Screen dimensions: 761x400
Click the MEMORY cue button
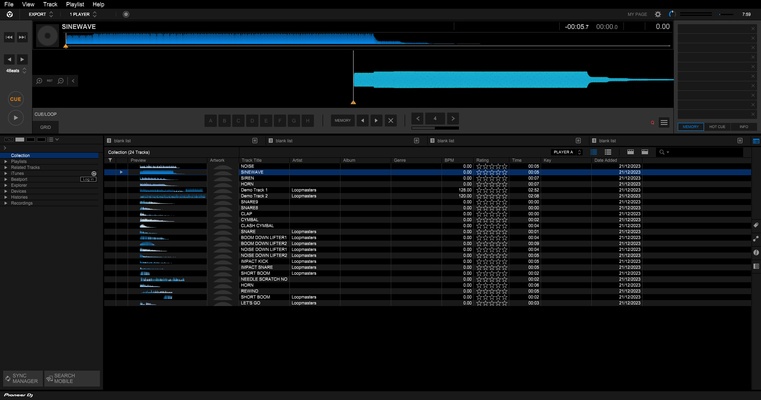pyautogui.click(x=343, y=120)
